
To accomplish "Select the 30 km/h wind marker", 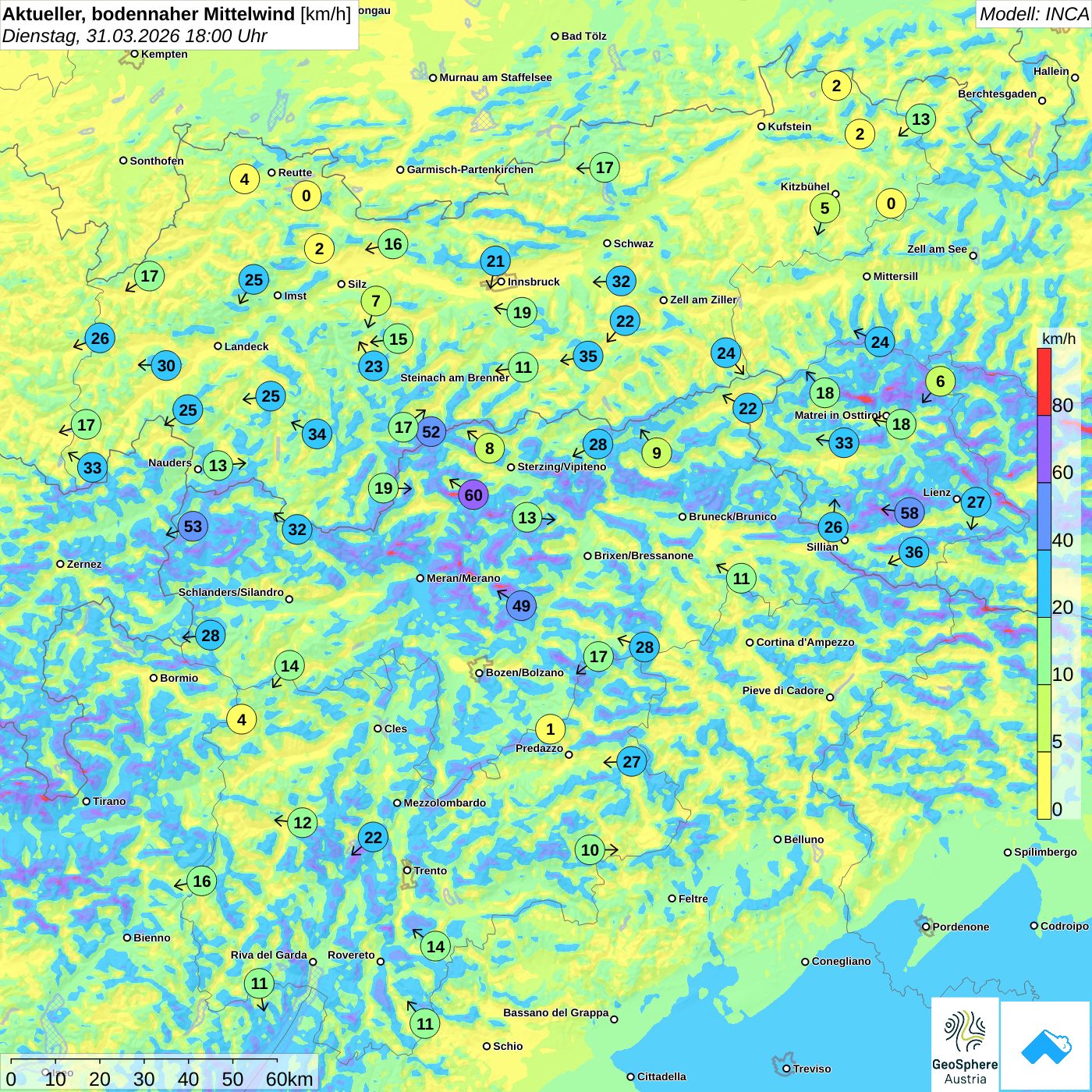I will click(166, 365).
